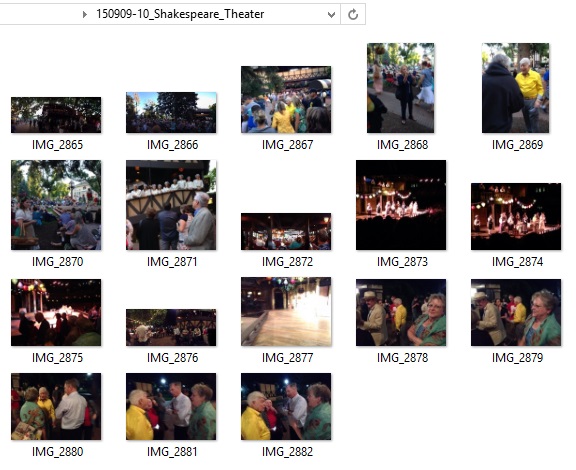Choose the IMG_2869 yellow shirt photo
The image size is (576, 470).
516,88
